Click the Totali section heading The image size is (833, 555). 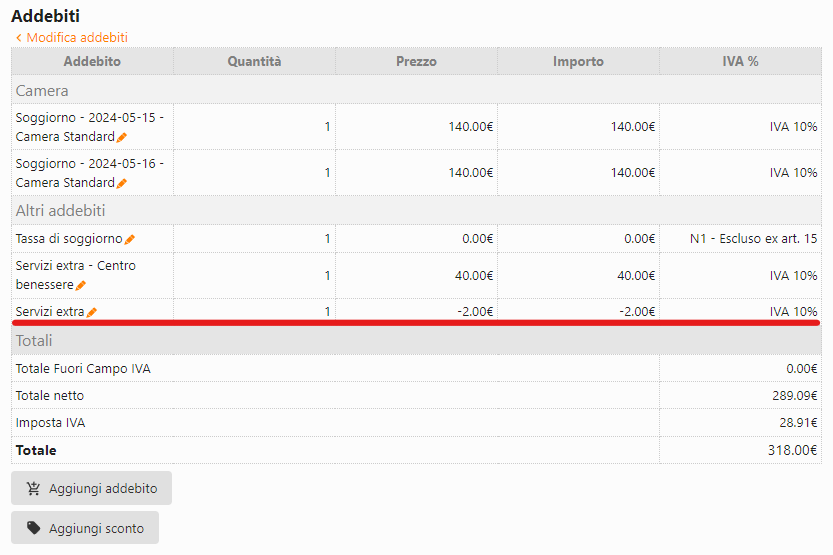[34, 341]
